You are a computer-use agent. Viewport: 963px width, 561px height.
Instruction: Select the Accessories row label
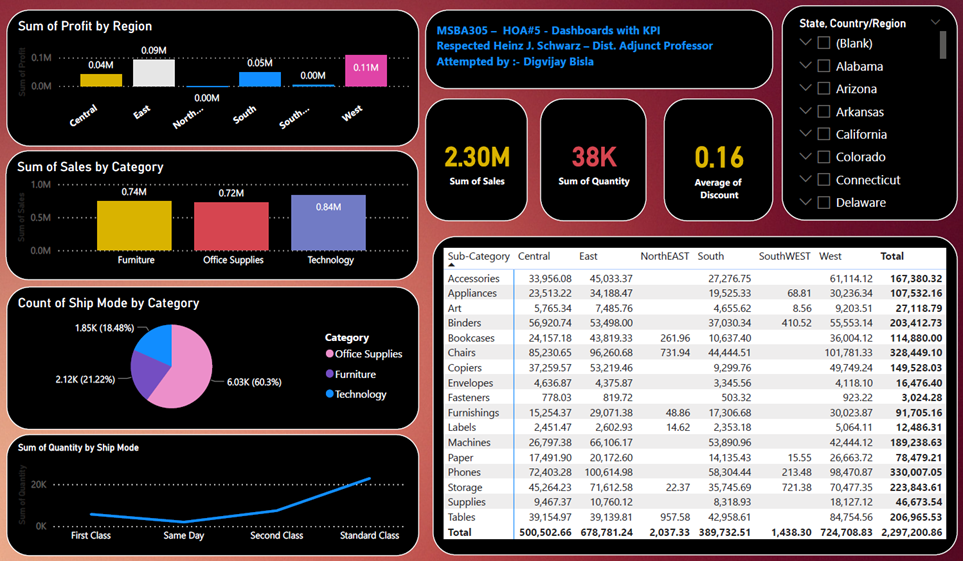click(x=474, y=278)
